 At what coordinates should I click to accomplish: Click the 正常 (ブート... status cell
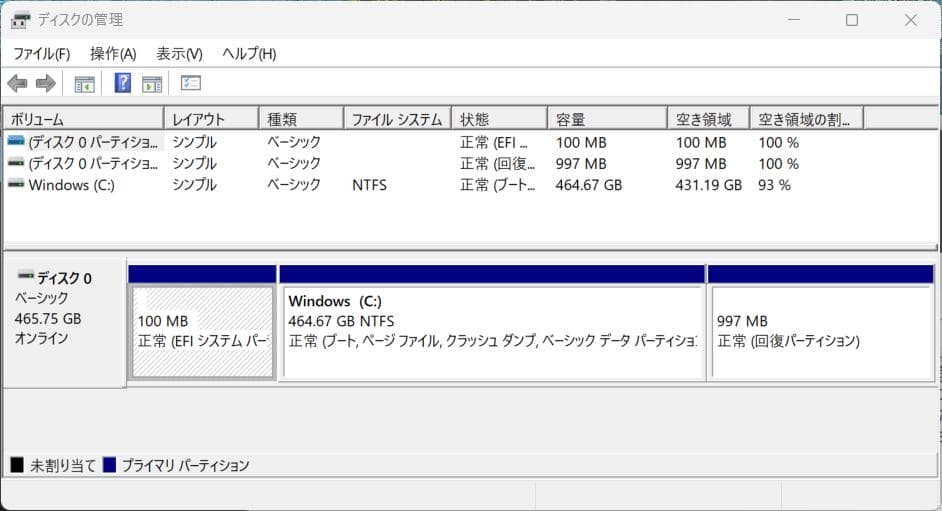(x=497, y=185)
